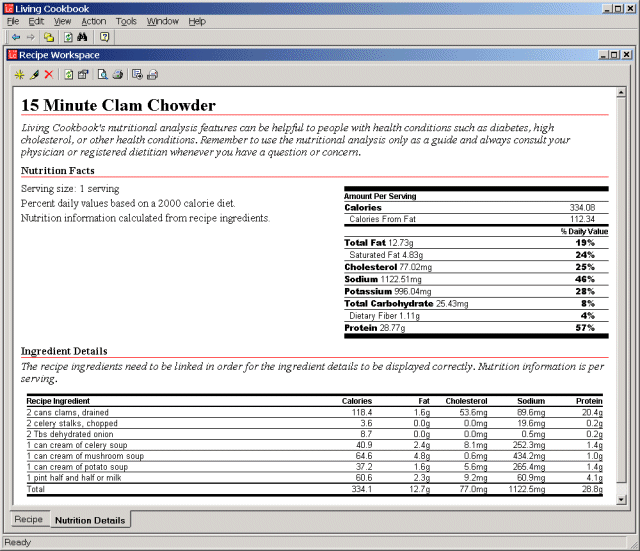Open the Action menu
The image size is (640, 551).
pyautogui.click(x=93, y=21)
